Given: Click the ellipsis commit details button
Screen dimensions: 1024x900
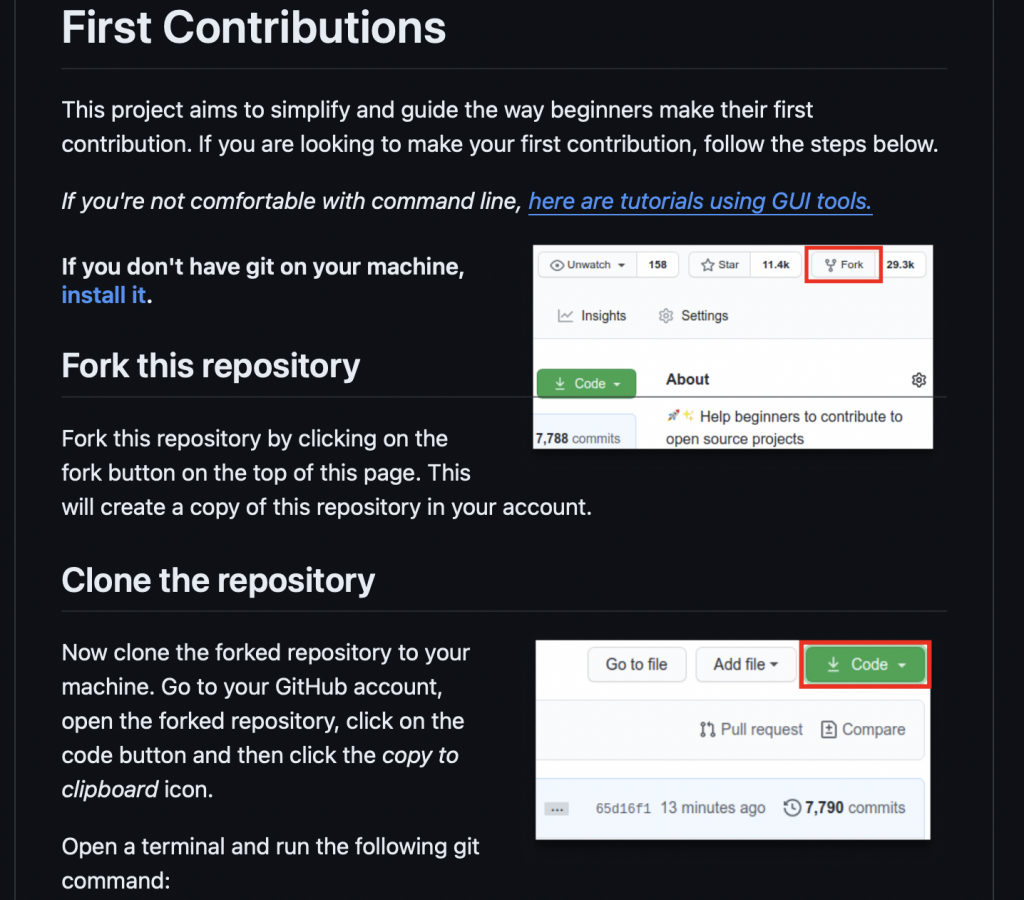Looking at the screenshot, I should pyautogui.click(x=556, y=809).
